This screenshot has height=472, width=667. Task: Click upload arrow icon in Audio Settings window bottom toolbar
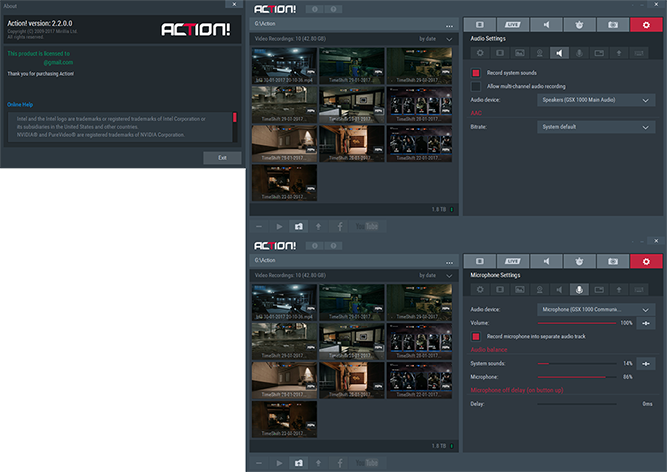point(318,227)
